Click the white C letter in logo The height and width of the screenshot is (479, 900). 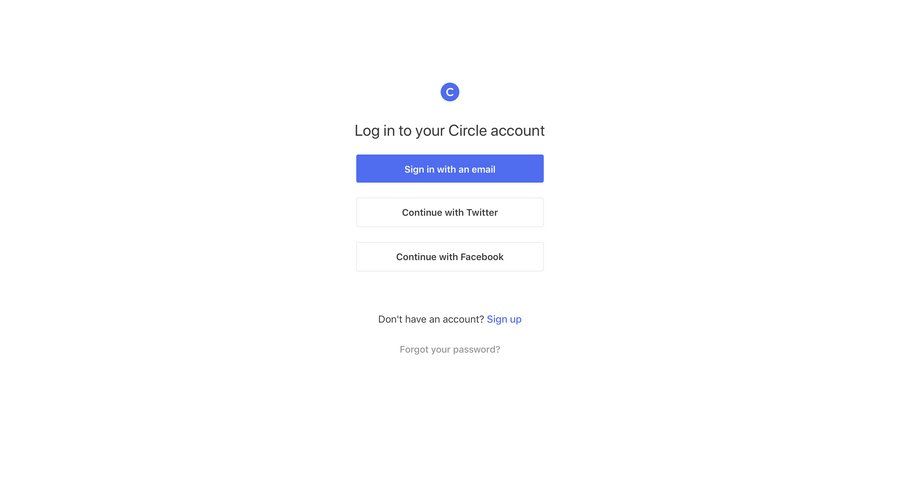coord(450,92)
